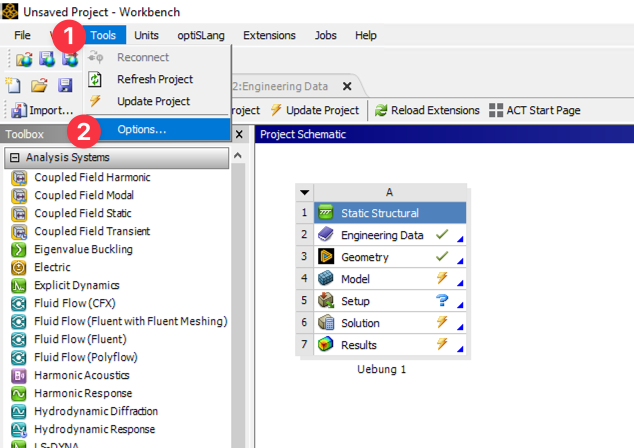Select Eigenvalue Buckling system icon
The image size is (634, 448).
(18, 249)
